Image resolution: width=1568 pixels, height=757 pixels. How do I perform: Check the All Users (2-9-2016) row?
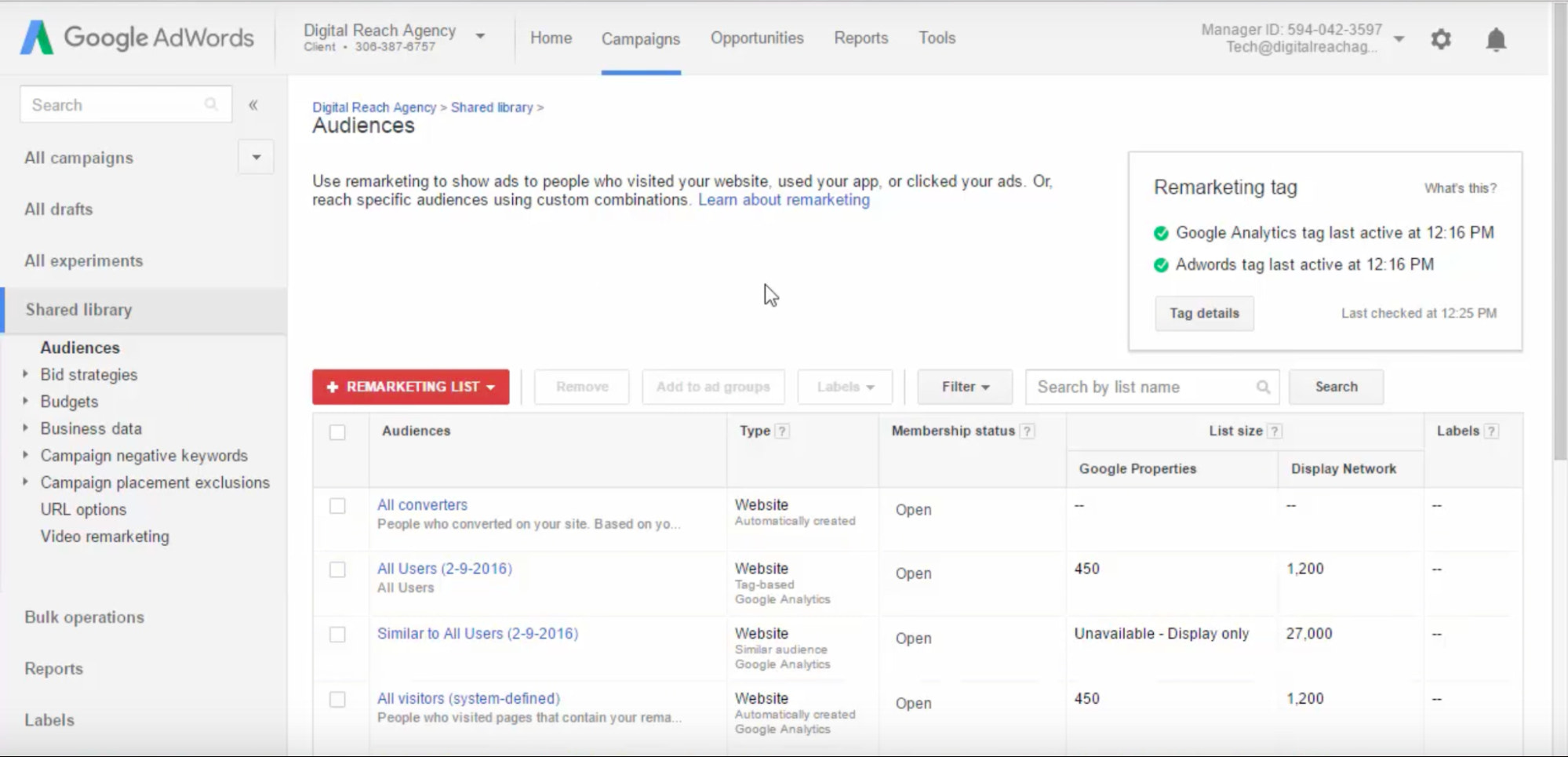pyautogui.click(x=337, y=570)
